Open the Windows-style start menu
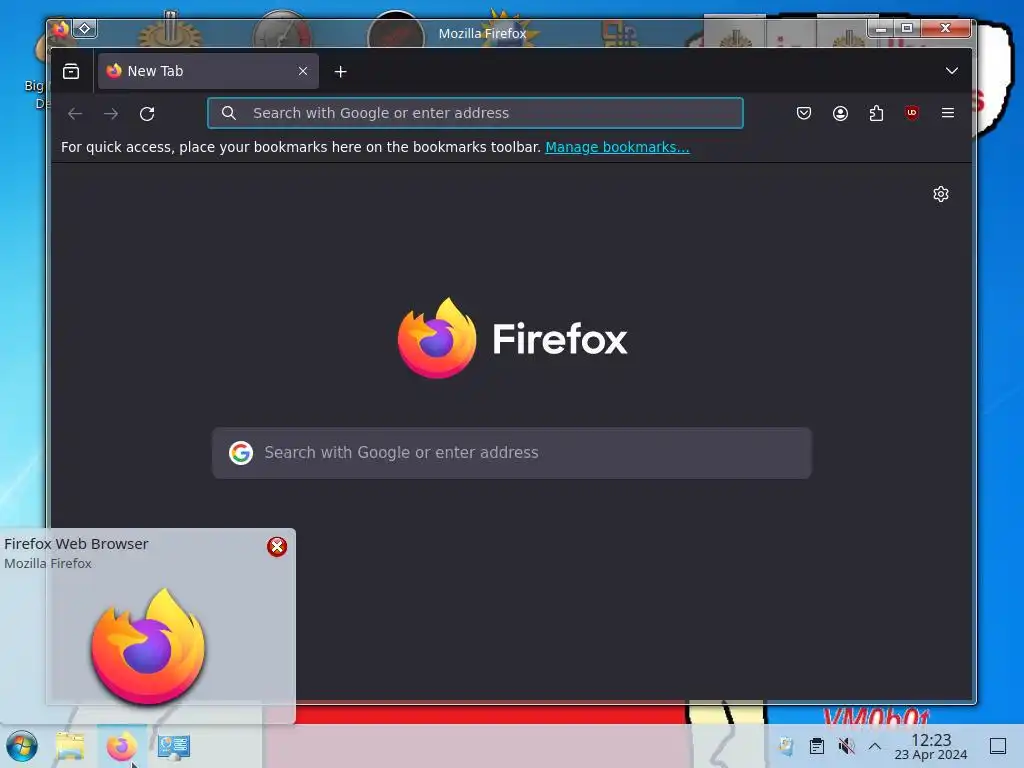The width and height of the screenshot is (1024, 768). 22,746
